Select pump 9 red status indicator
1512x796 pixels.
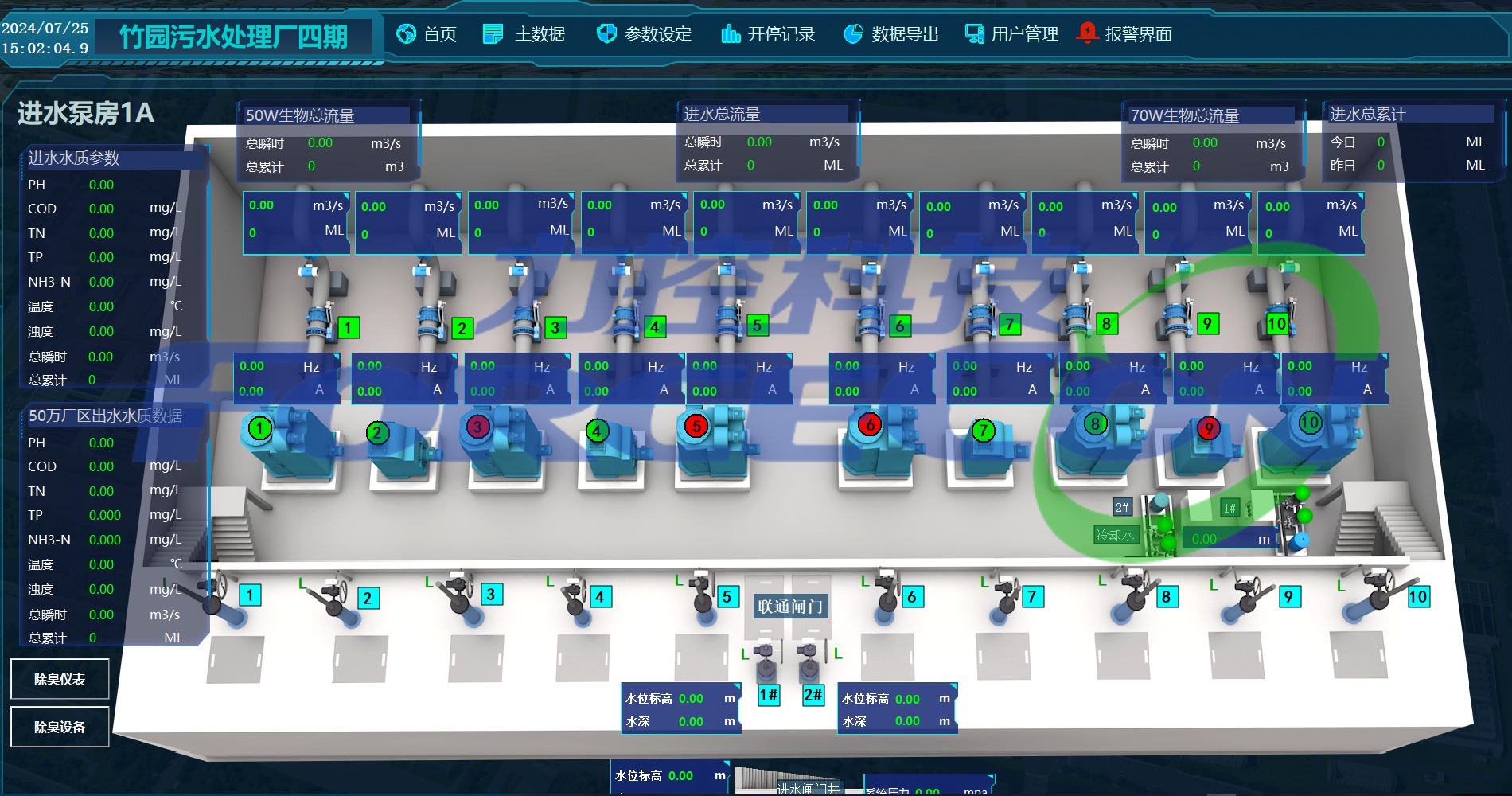tap(1208, 429)
